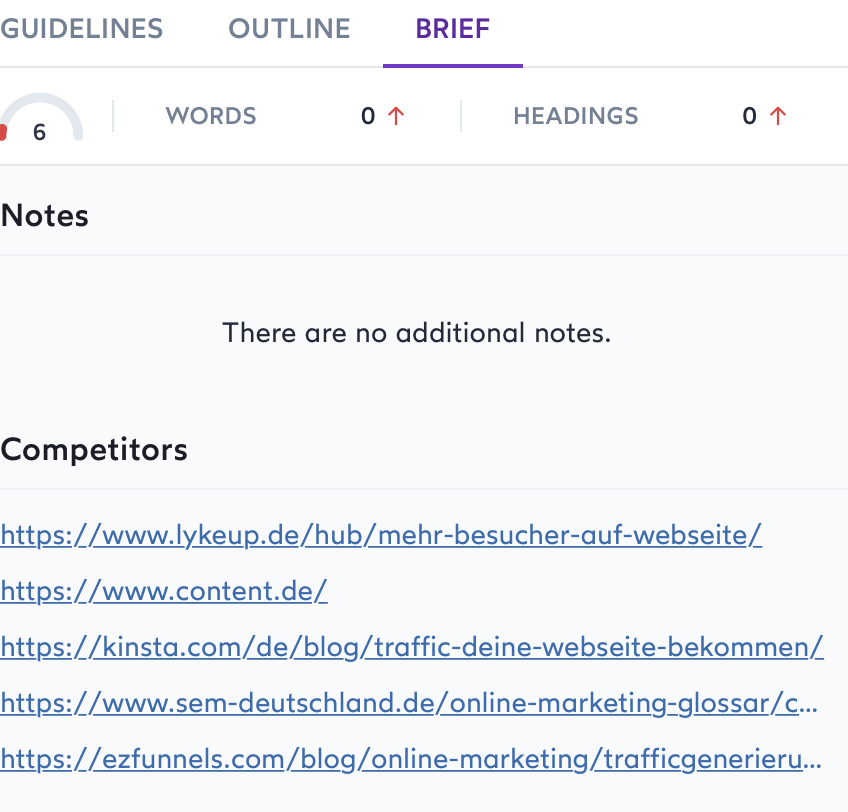
Task: Open the Outline tab
Action: pyautogui.click(x=289, y=28)
